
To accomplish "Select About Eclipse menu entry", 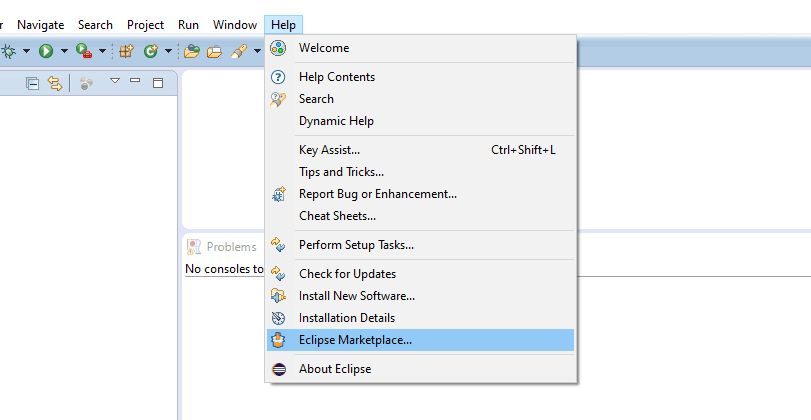I will [334, 369].
